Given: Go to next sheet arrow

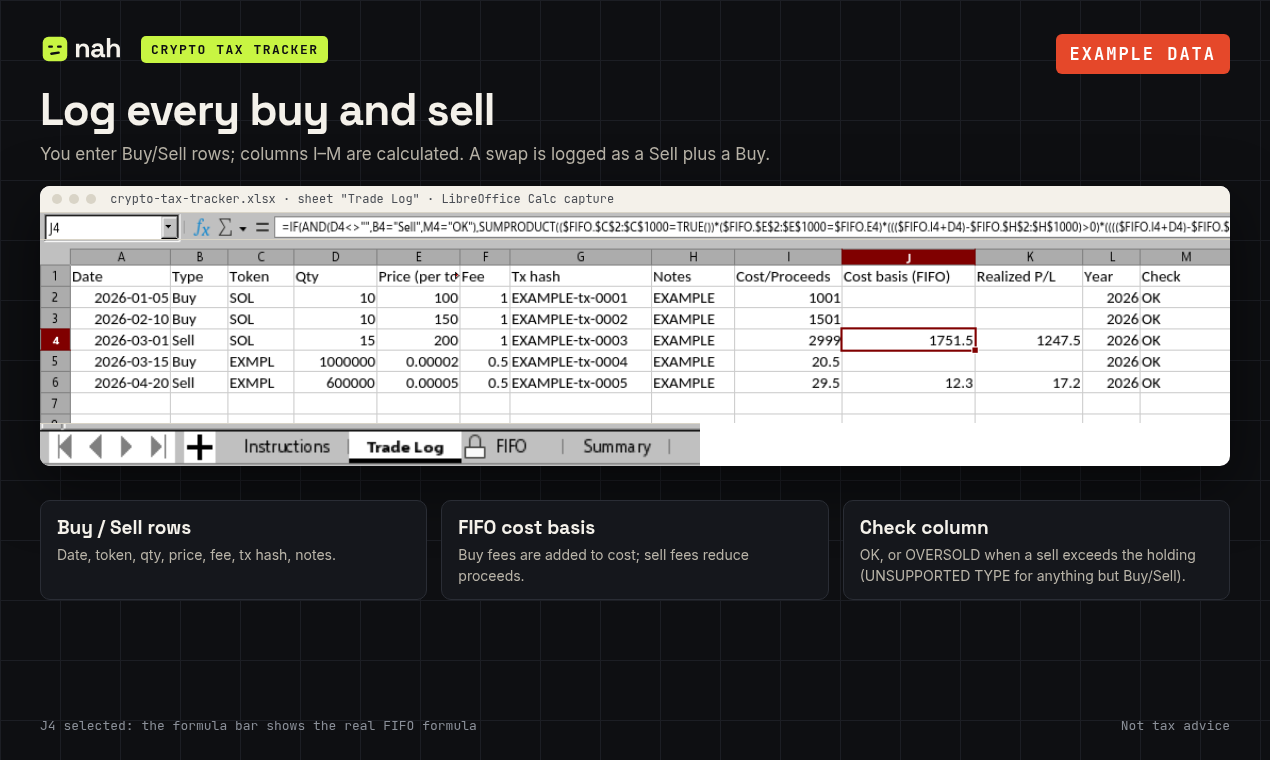Looking at the screenshot, I should tap(126, 446).
